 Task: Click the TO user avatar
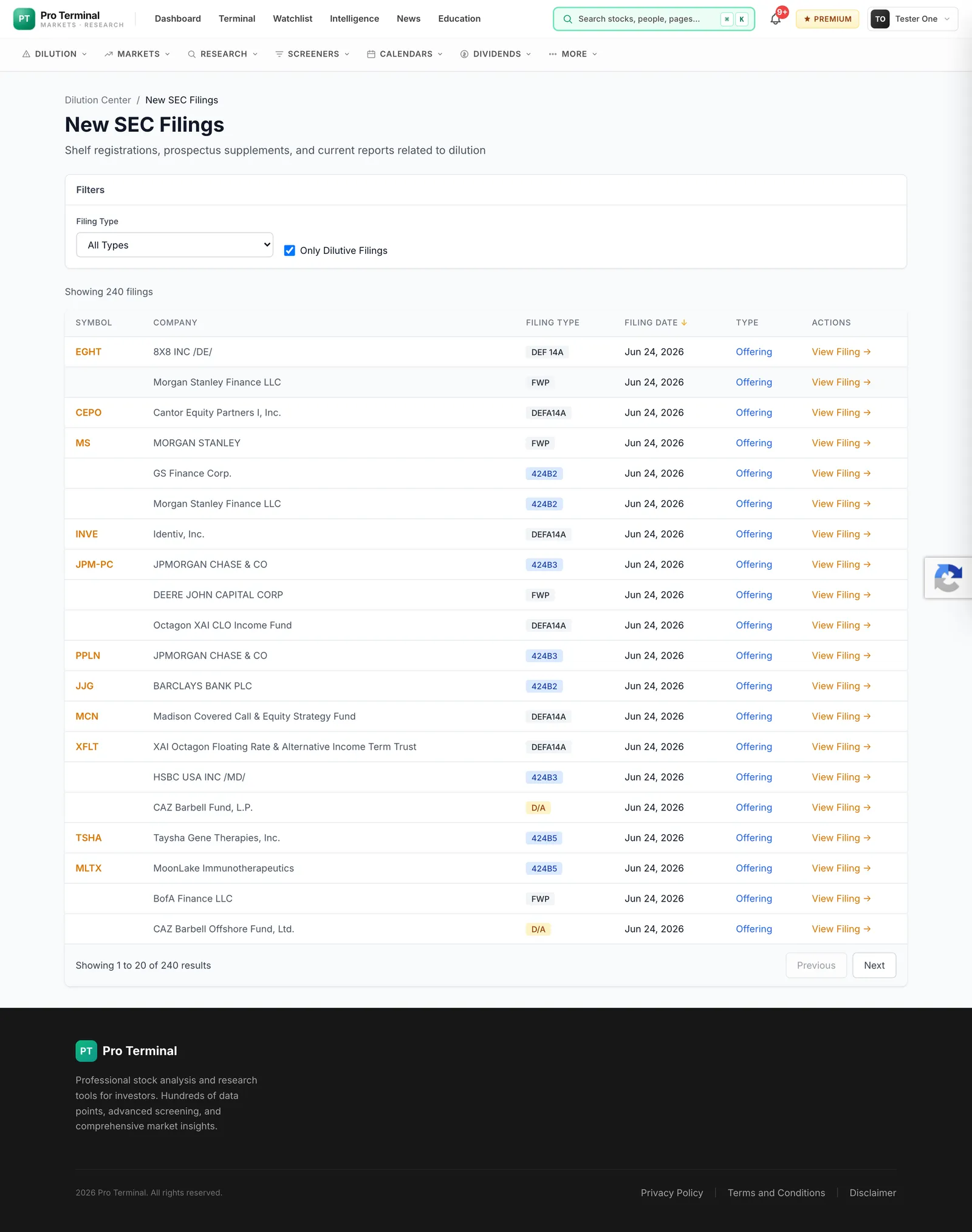[x=880, y=19]
